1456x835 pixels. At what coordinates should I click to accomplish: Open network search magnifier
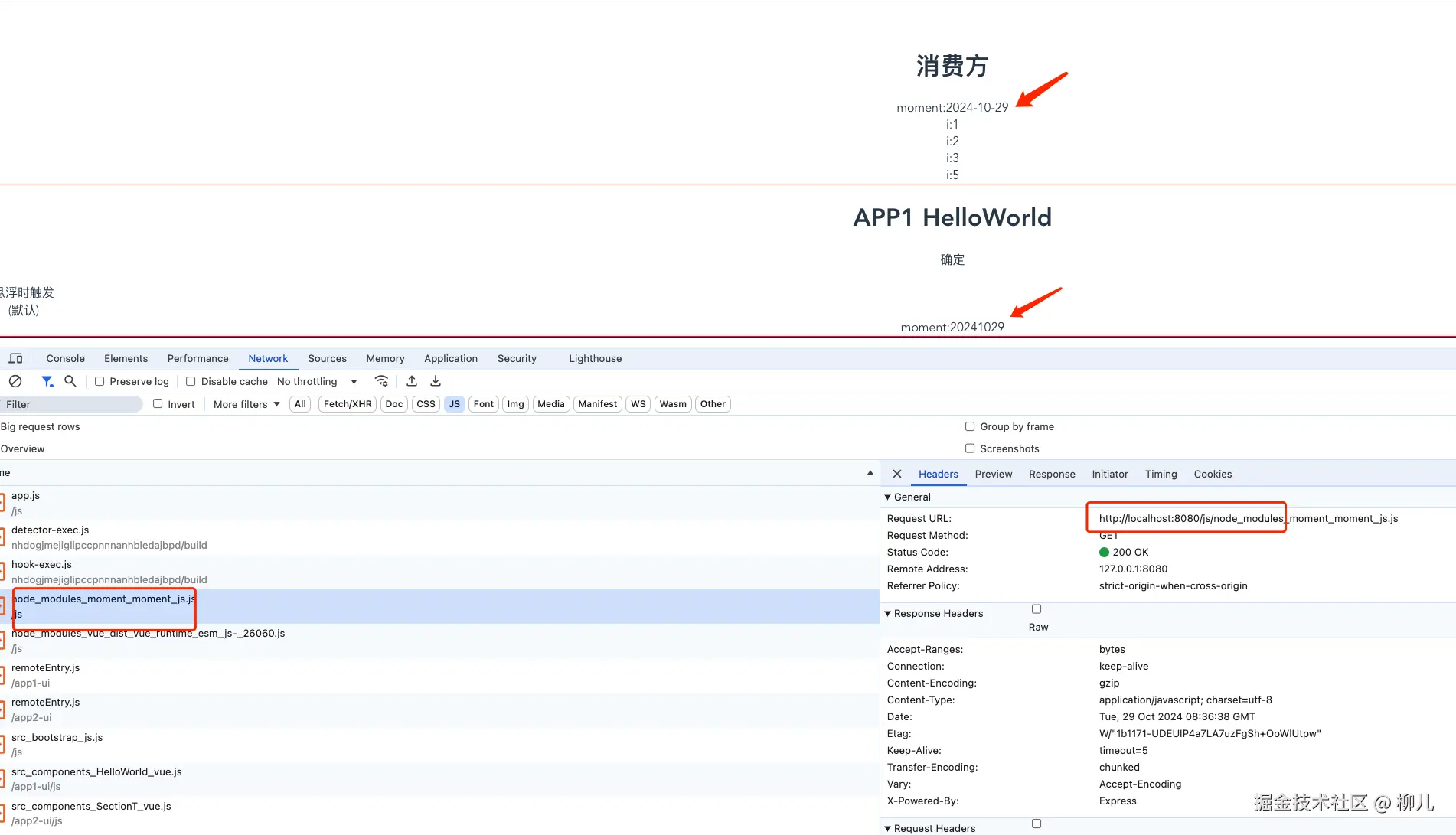(70, 381)
